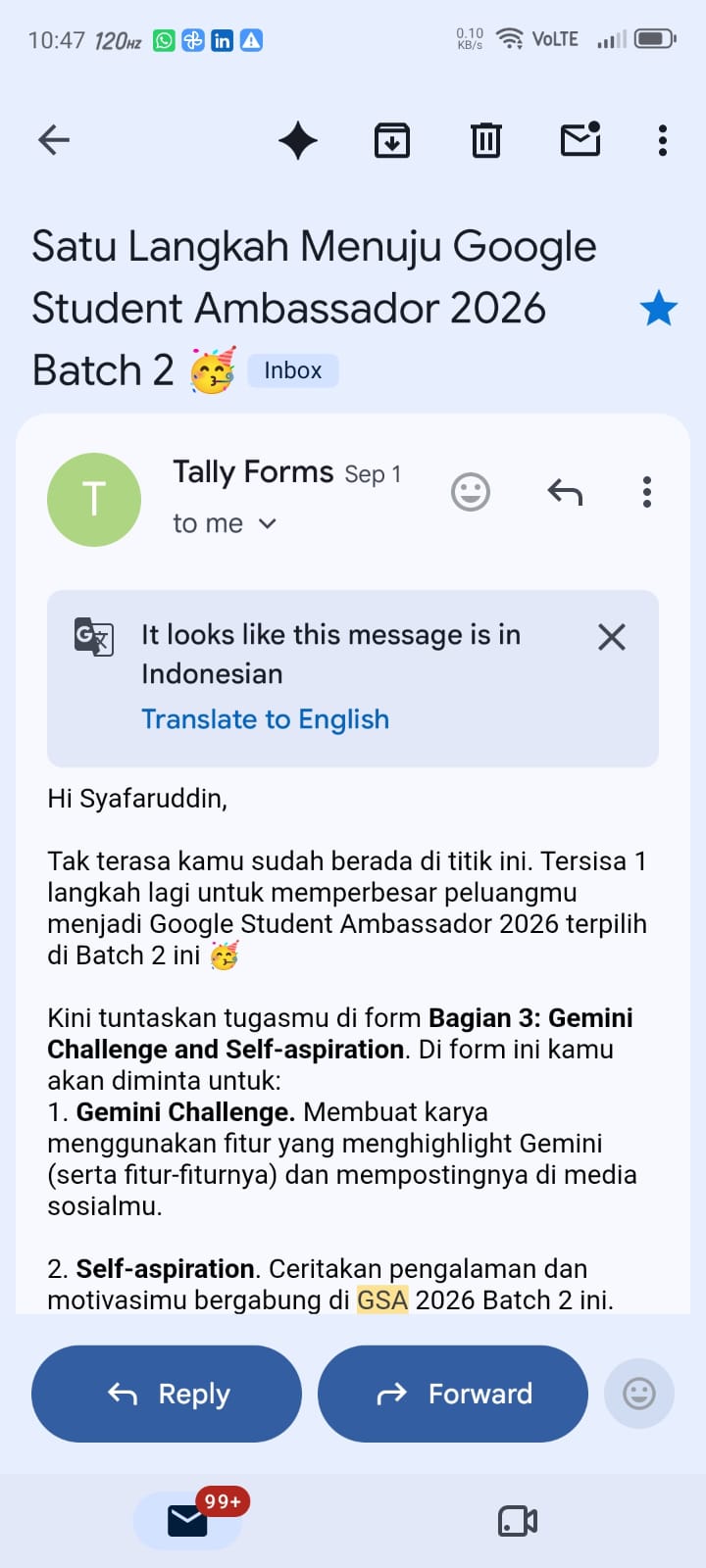Tap the Reply button at the bottom
This screenshot has width=706, height=1568.
pos(167,1394)
